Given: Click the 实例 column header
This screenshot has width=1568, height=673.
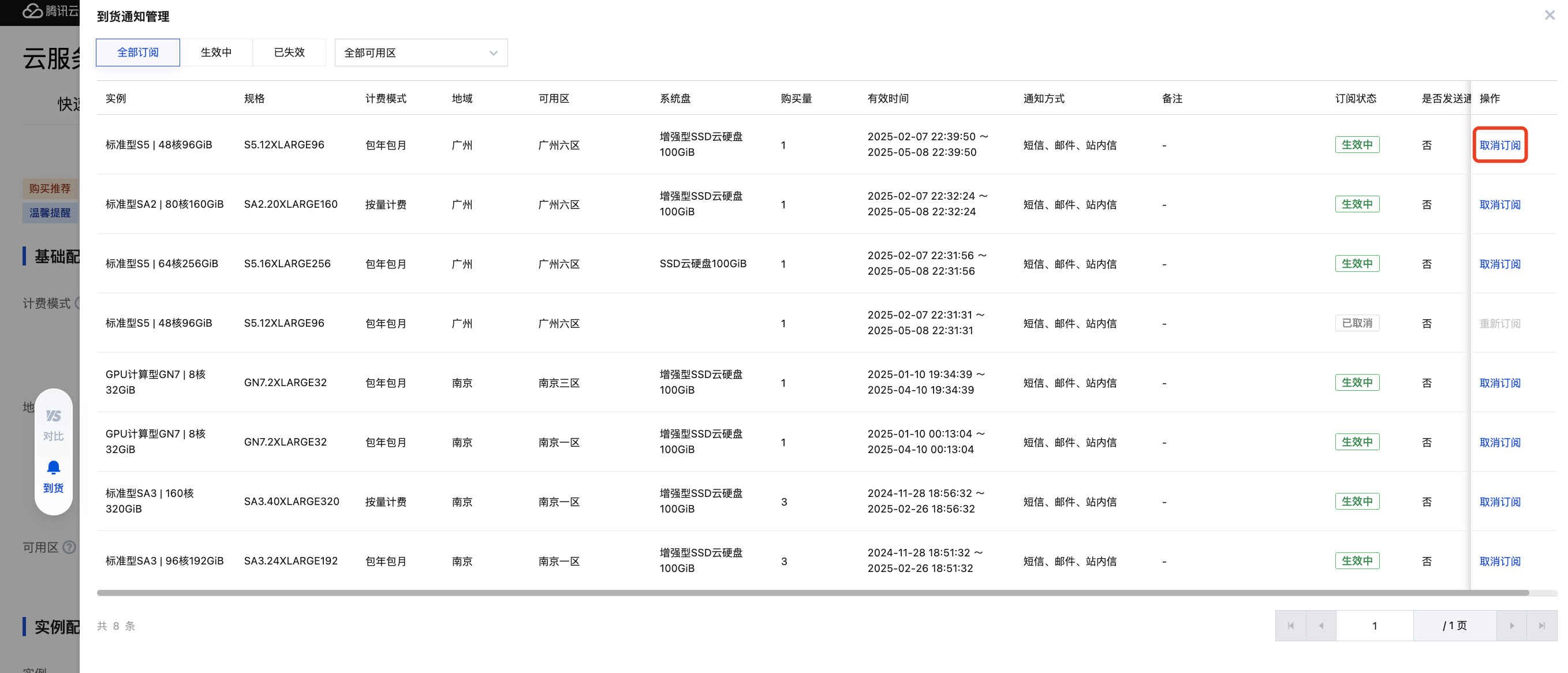Looking at the screenshot, I should click(x=115, y=98).
